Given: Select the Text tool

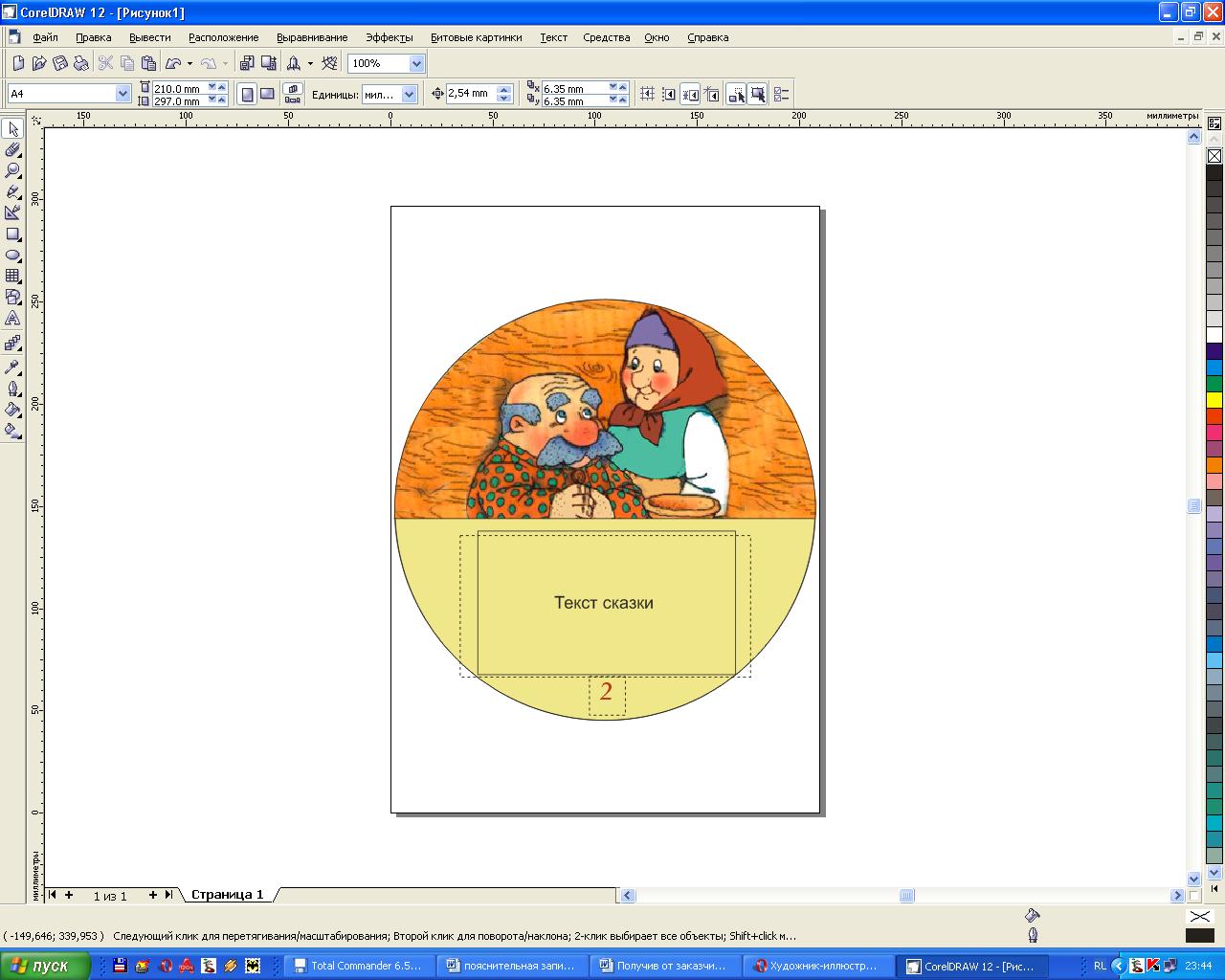Looking at the screenshot, I should [12, 318].
